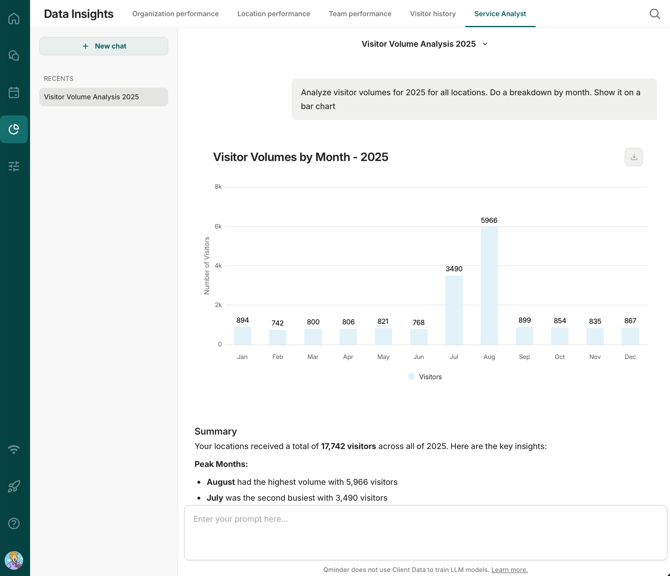Open the Learn more link
This screenshot has height=576, width=670.
pos(509,570)
